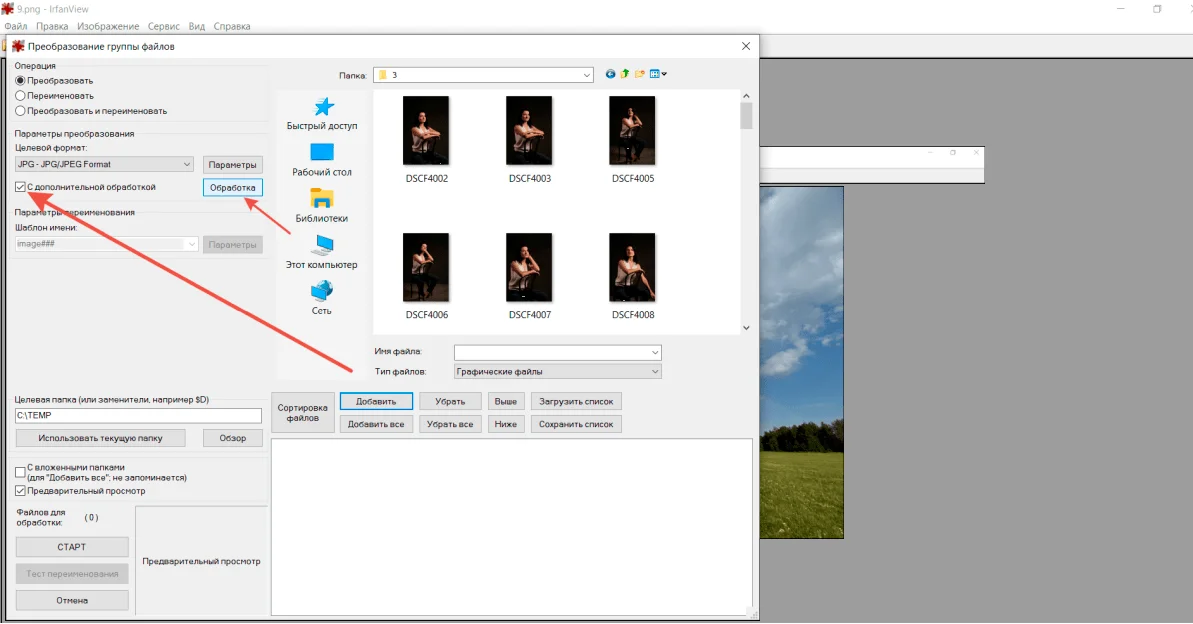Open the view mode menu icon

tap(658, 74)
